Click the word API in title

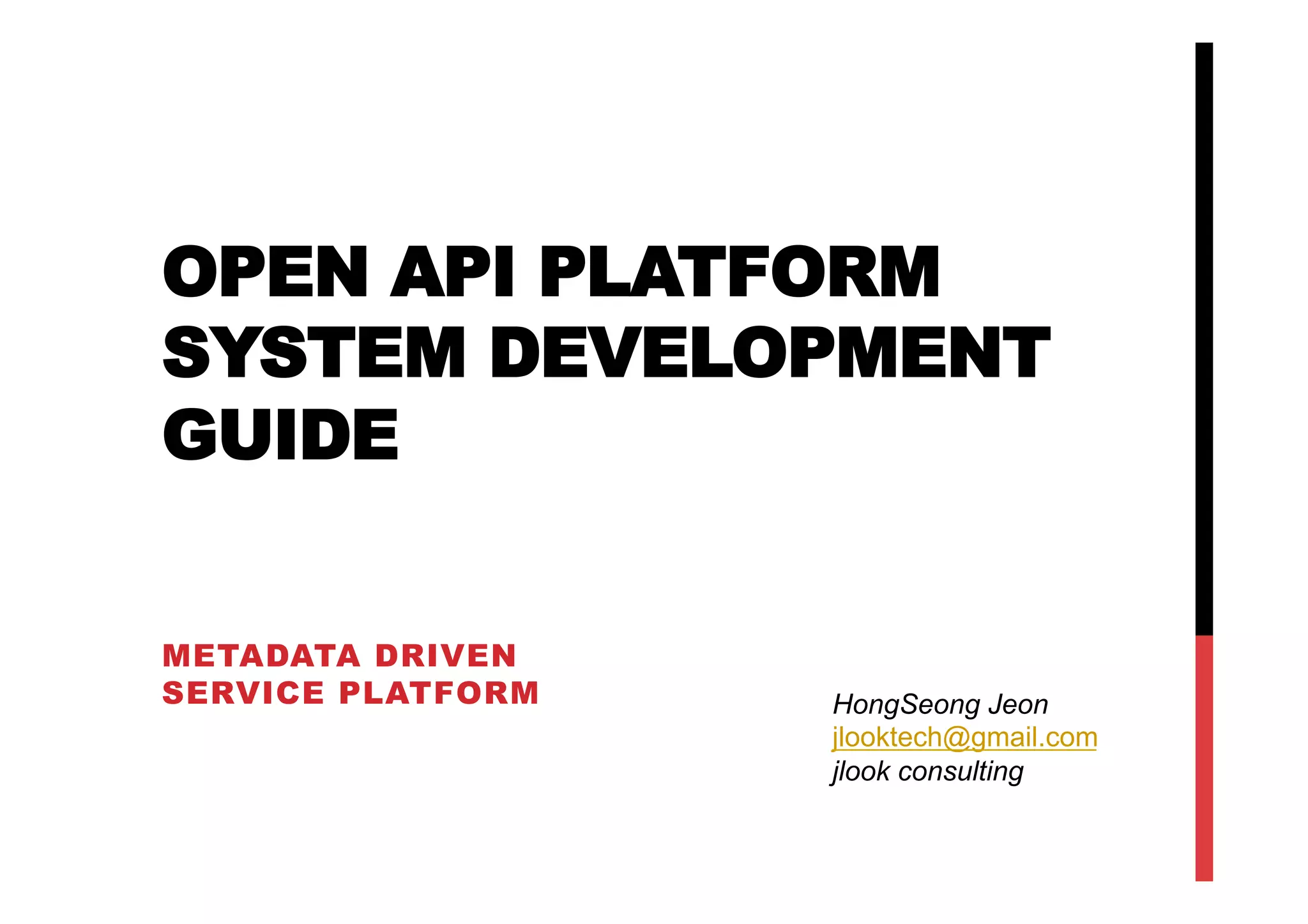coord(452,272)
